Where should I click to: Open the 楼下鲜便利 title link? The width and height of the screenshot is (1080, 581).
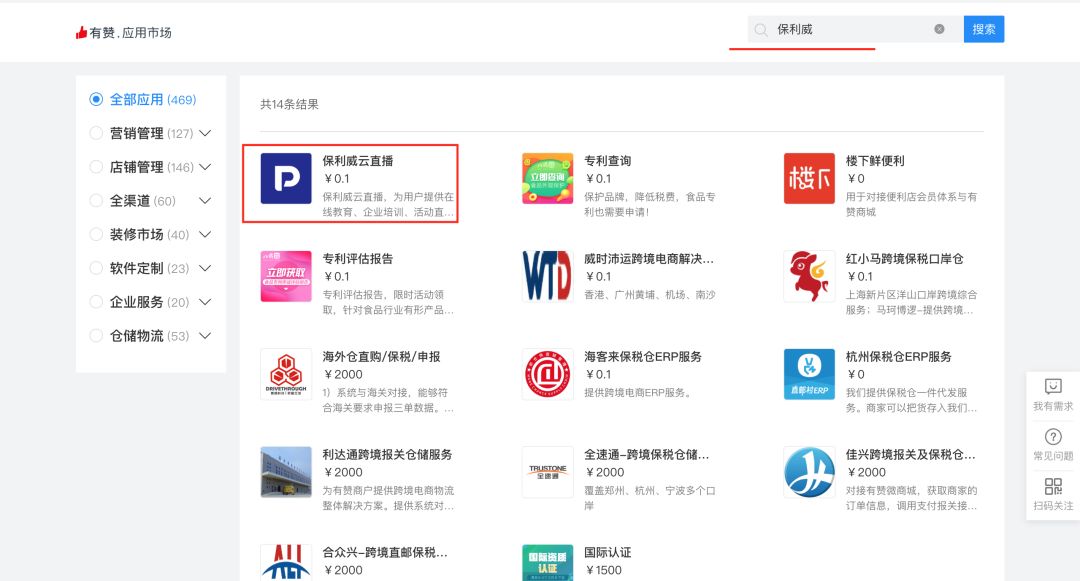pos(875,160)
